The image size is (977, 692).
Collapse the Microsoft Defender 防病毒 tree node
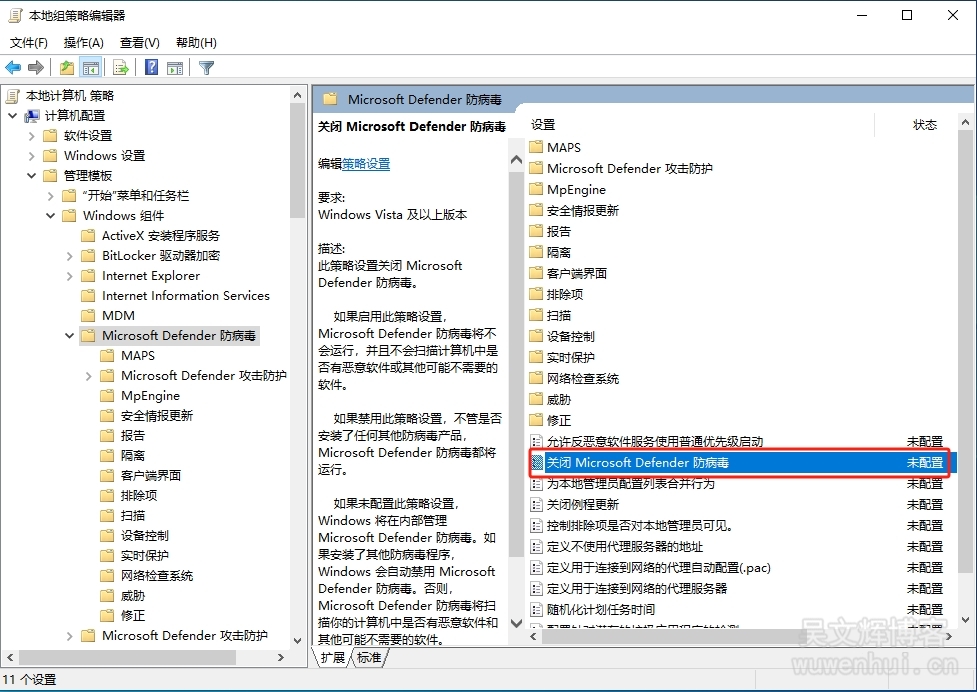click(x=70, y=336)
